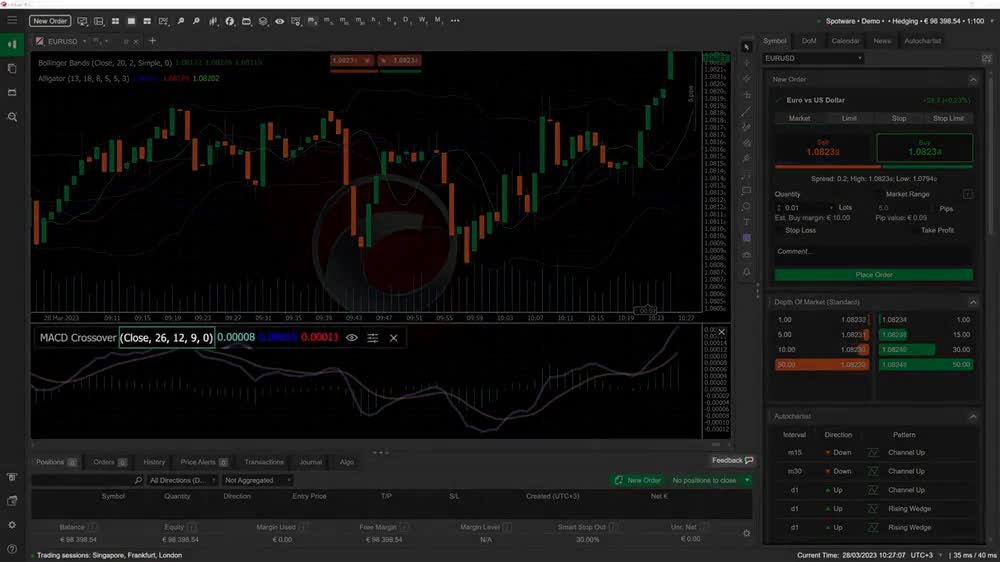Image resolution: width=1000 pixels, height=562 pixels.
Task: Open the close positions dropdown arrow
Action: (747, 480)
